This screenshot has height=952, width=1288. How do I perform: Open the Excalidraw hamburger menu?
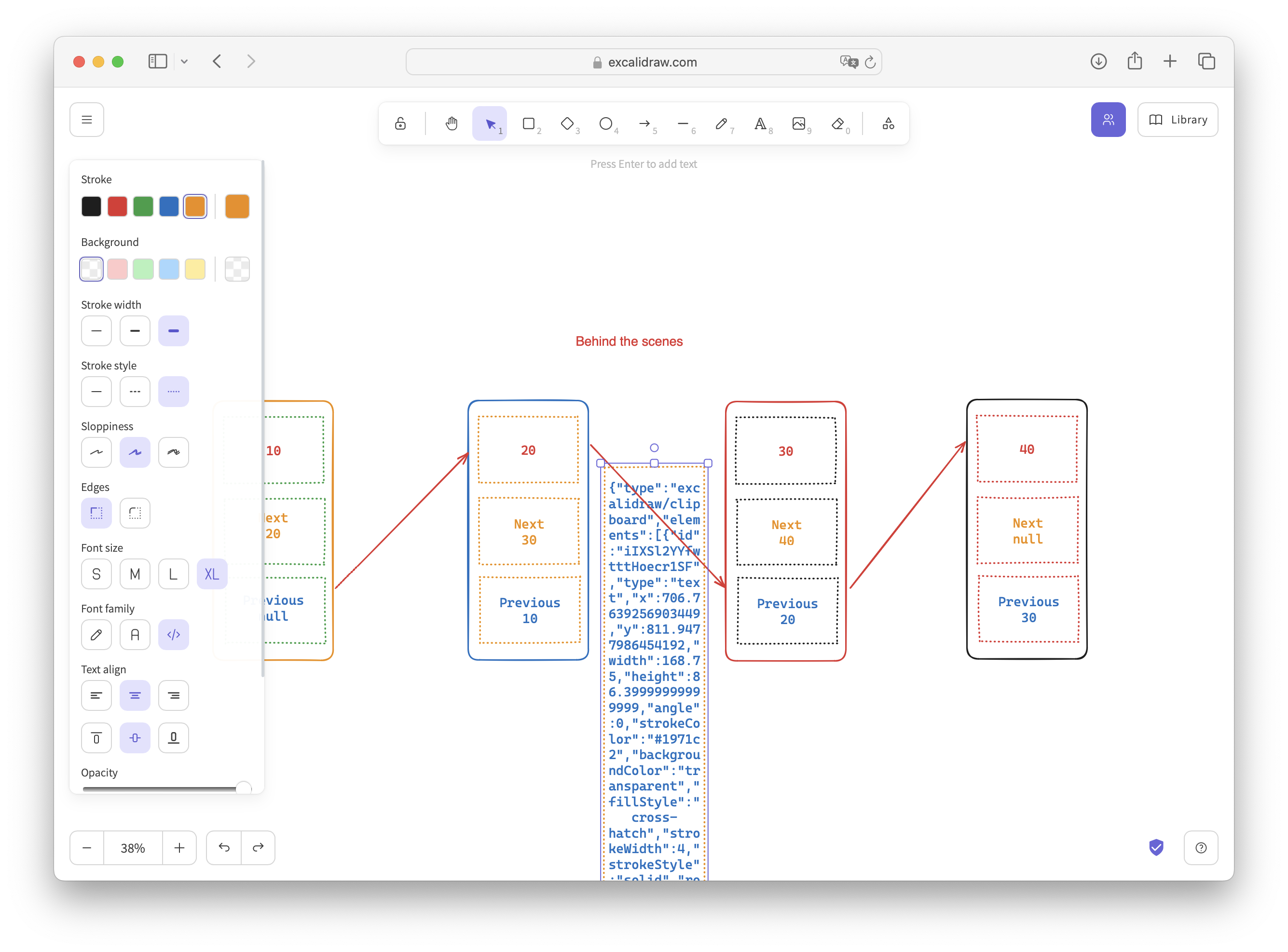tap(86, 119)
